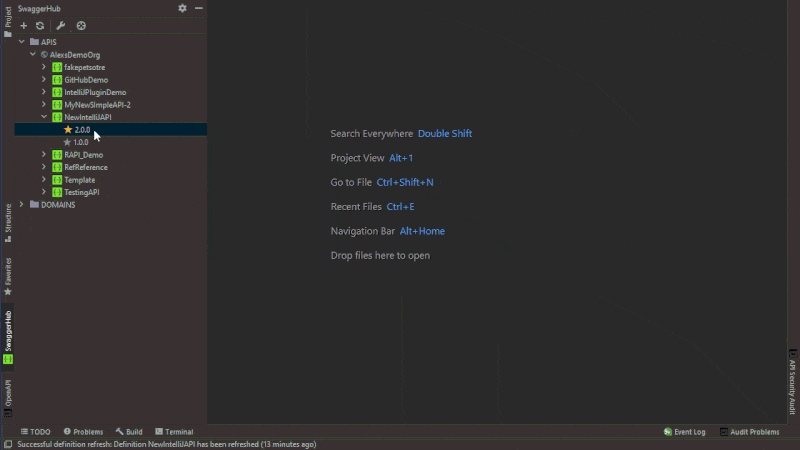This screenshot has height=450, width=800.
Task: Click the 'Drop files here to open' text
Action: pyautogui.click(x=380, y=256)
